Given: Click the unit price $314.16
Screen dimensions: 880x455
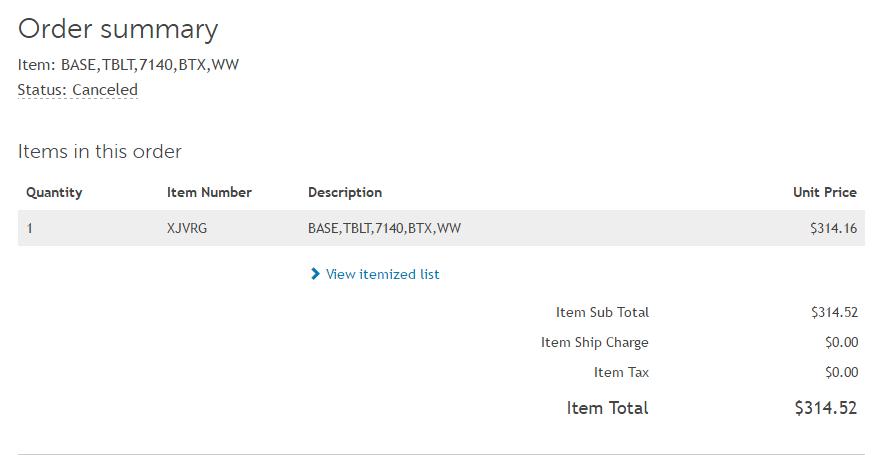Looking at the screenshot, I should [833, 228].
